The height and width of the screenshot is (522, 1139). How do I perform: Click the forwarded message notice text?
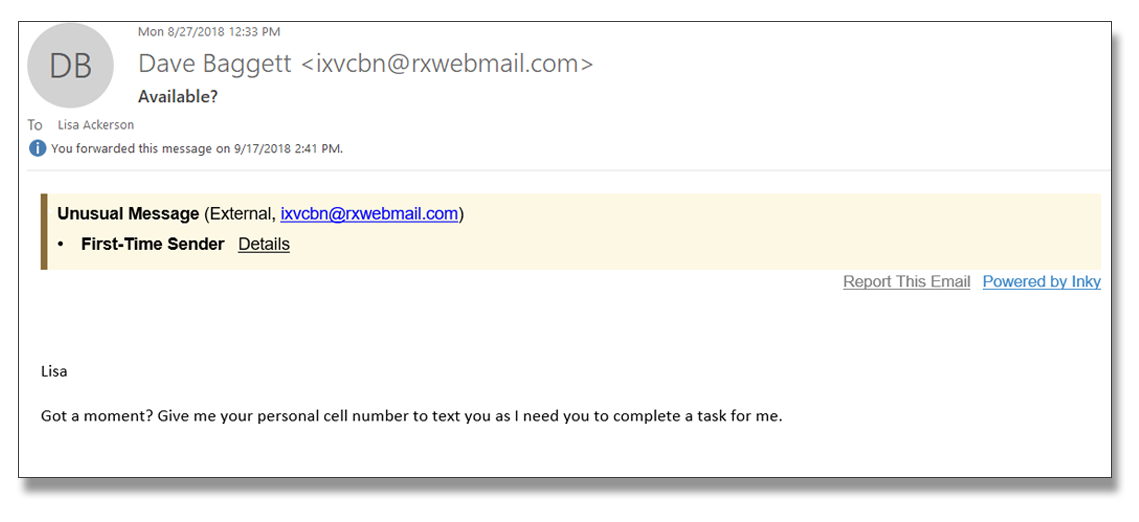click(x=197, y=149)
